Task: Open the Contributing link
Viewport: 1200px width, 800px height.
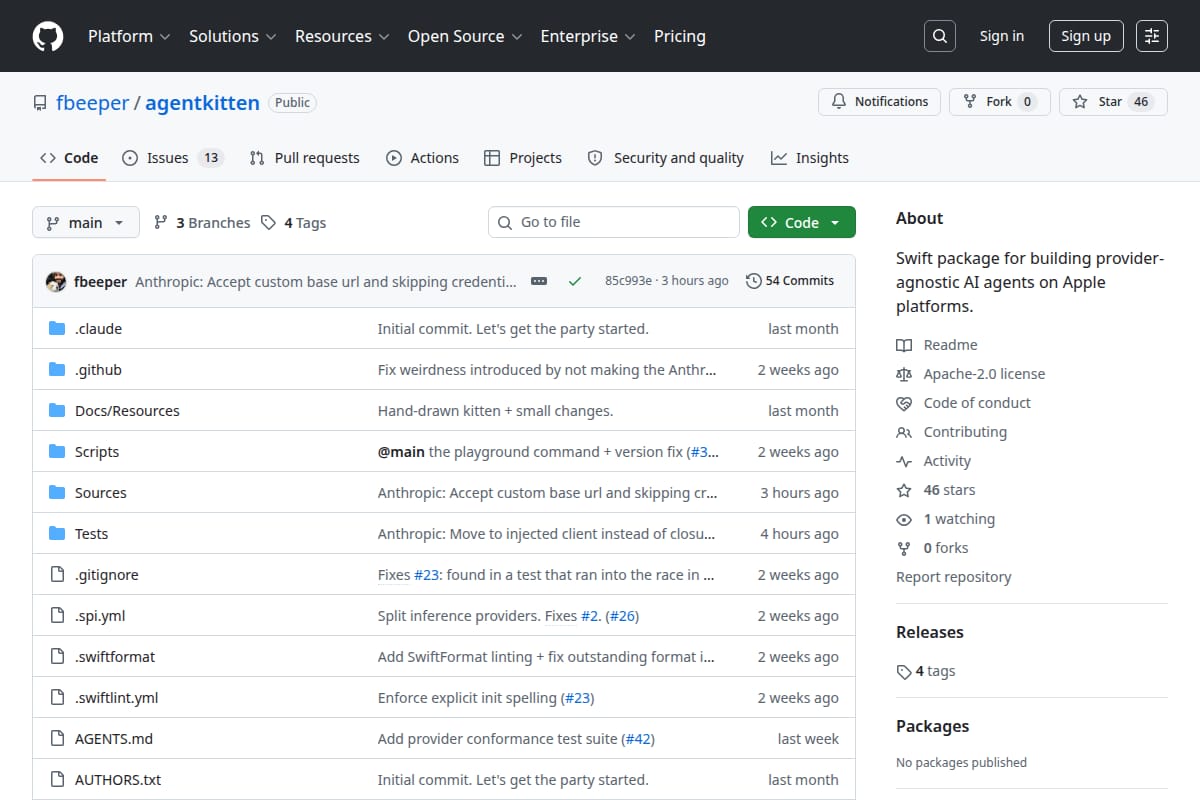Action: point(965,432)
